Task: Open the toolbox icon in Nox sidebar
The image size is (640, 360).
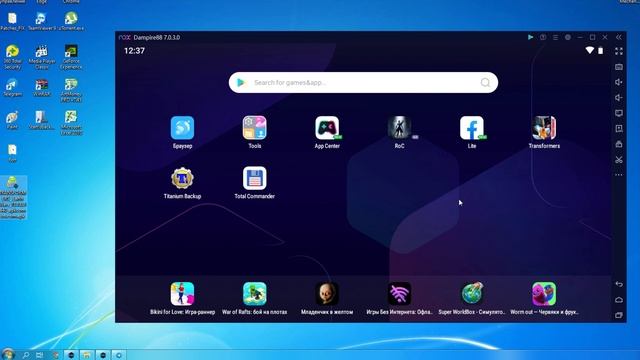Action: pyautogui.click(x=619, y=144)
